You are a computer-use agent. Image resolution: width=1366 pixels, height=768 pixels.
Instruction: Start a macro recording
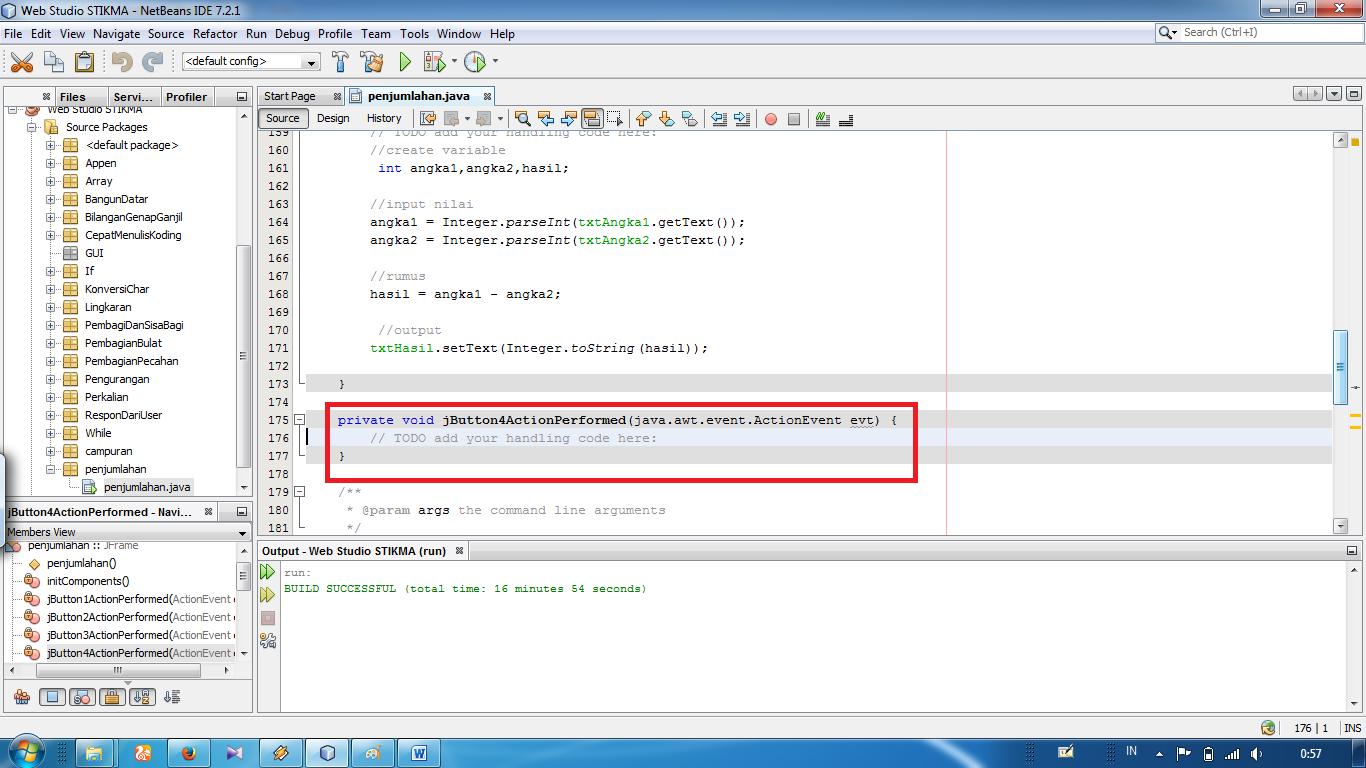(x=771, y=118)
